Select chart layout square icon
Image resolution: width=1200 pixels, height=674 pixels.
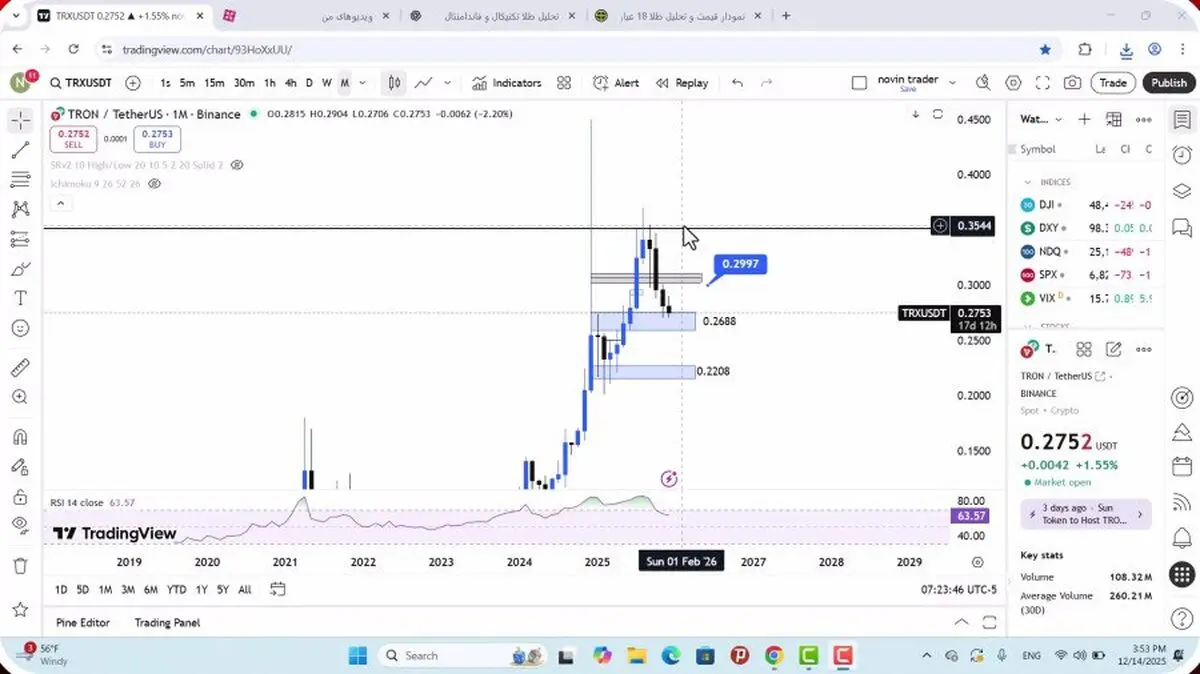[x=859, y=83]
